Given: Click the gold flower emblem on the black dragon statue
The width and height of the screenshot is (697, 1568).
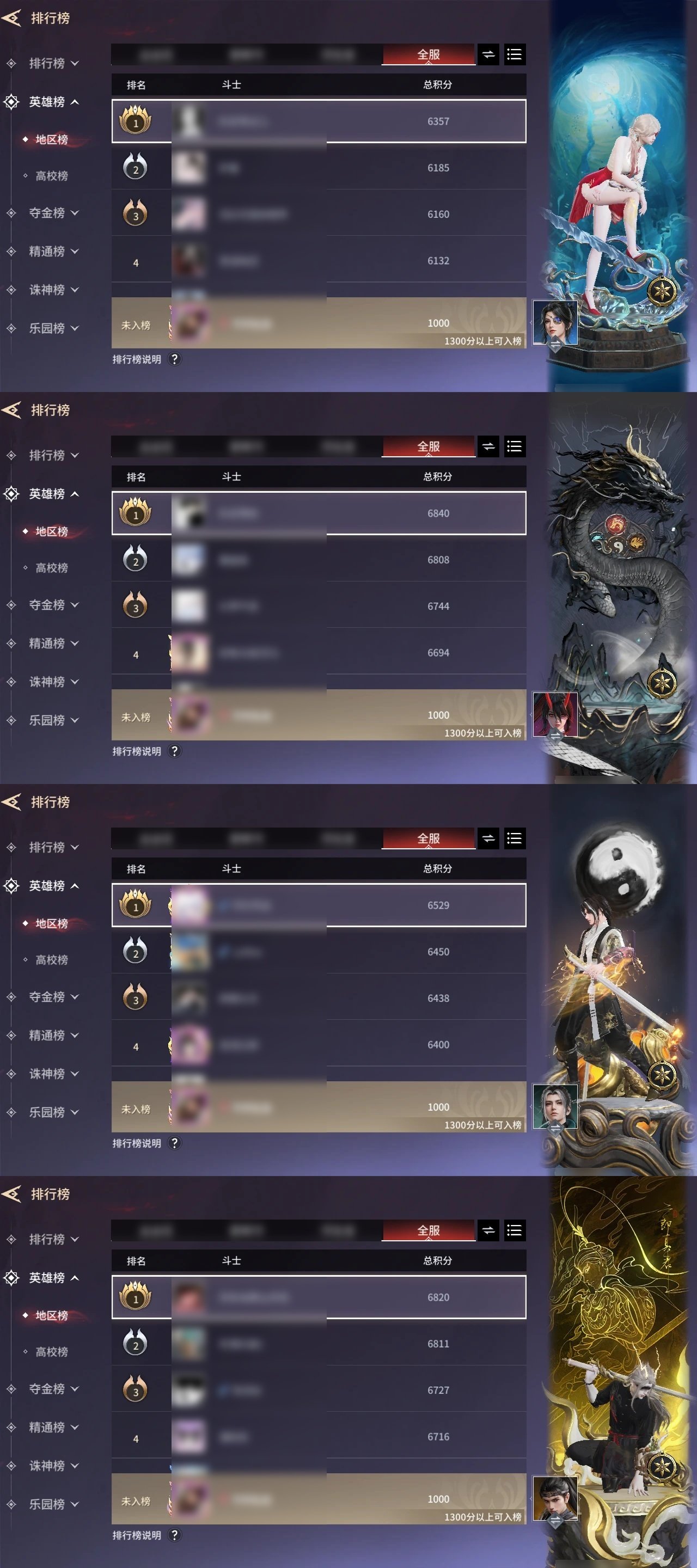Looking at the screenshot, I should 662,682.
